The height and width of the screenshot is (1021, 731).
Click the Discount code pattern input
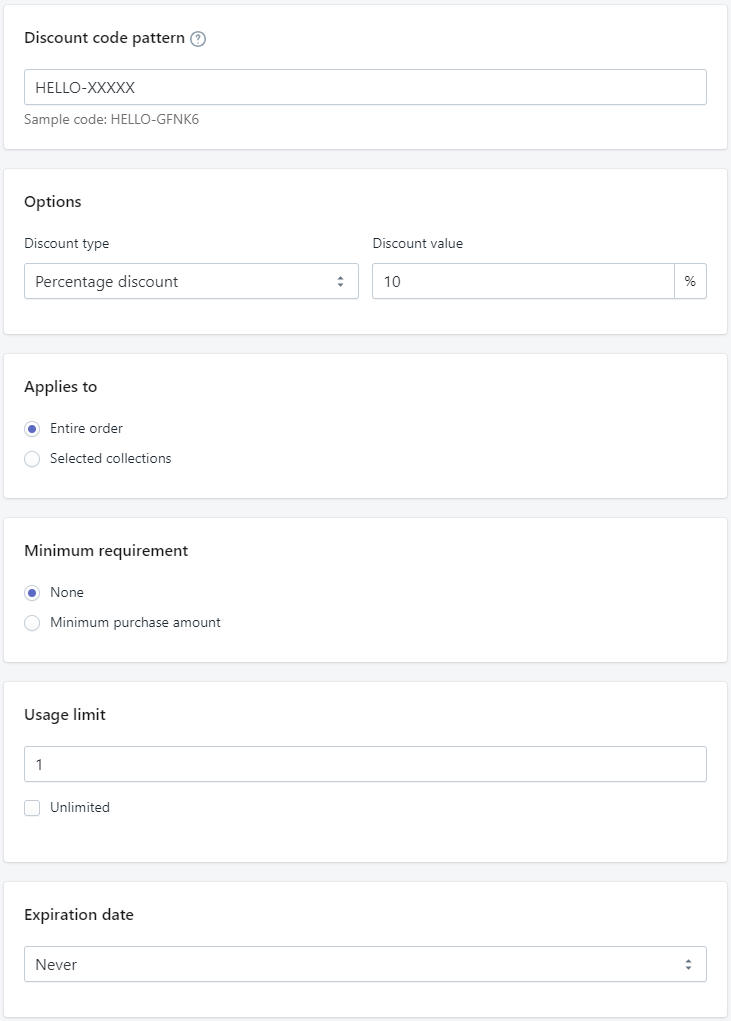click(x=365, y=87)
